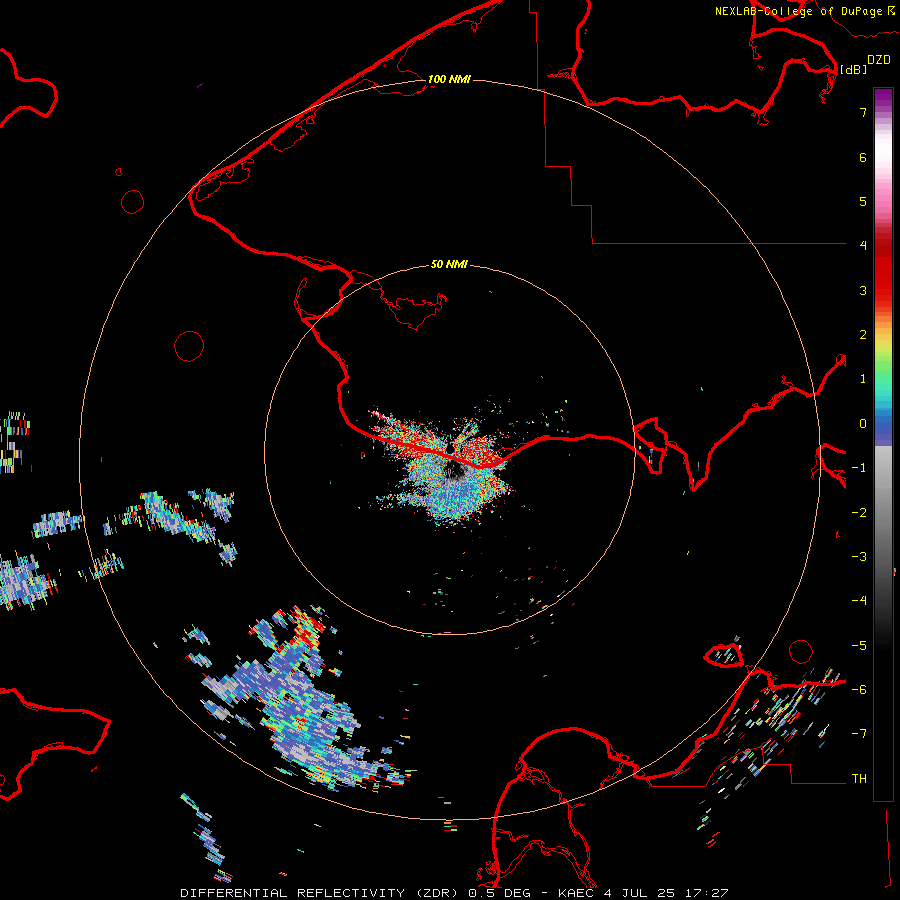Click the -3 dB tick label
Image resolution: width=900 pixels, height=900 pixels.
(x=859, y=557)
